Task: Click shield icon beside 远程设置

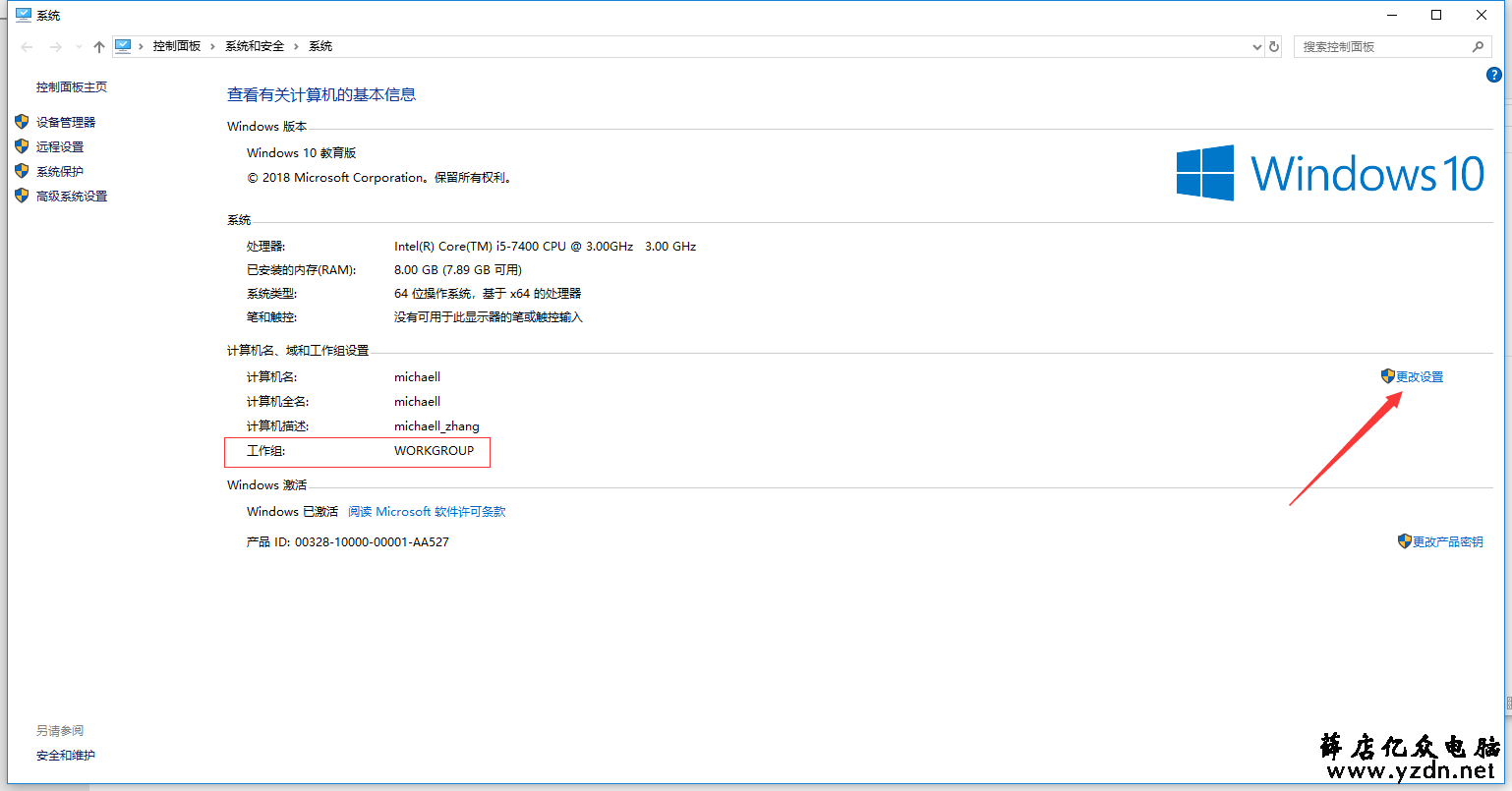Action: pyautogui.click(x=22, y=146)
